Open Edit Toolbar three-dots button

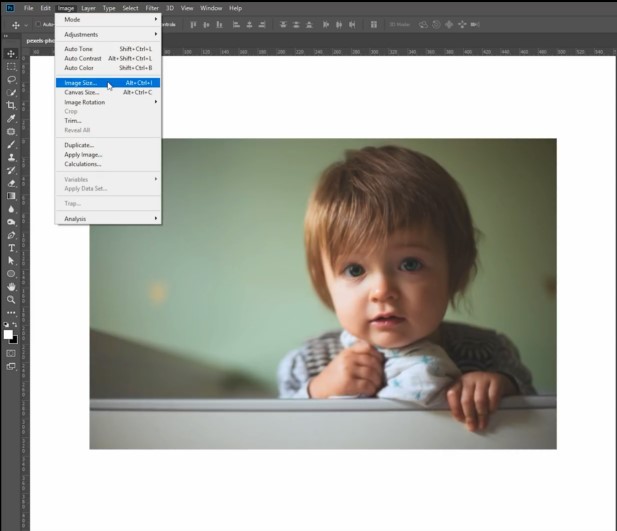click(11, 313)
